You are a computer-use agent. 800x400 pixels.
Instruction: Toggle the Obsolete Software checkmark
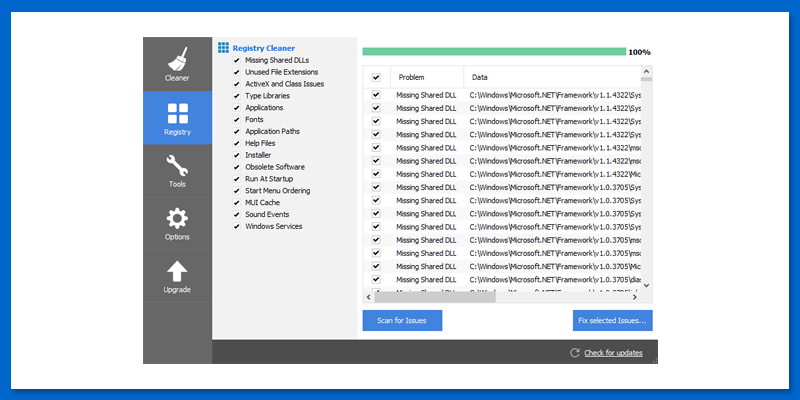[x=237, y=167]
